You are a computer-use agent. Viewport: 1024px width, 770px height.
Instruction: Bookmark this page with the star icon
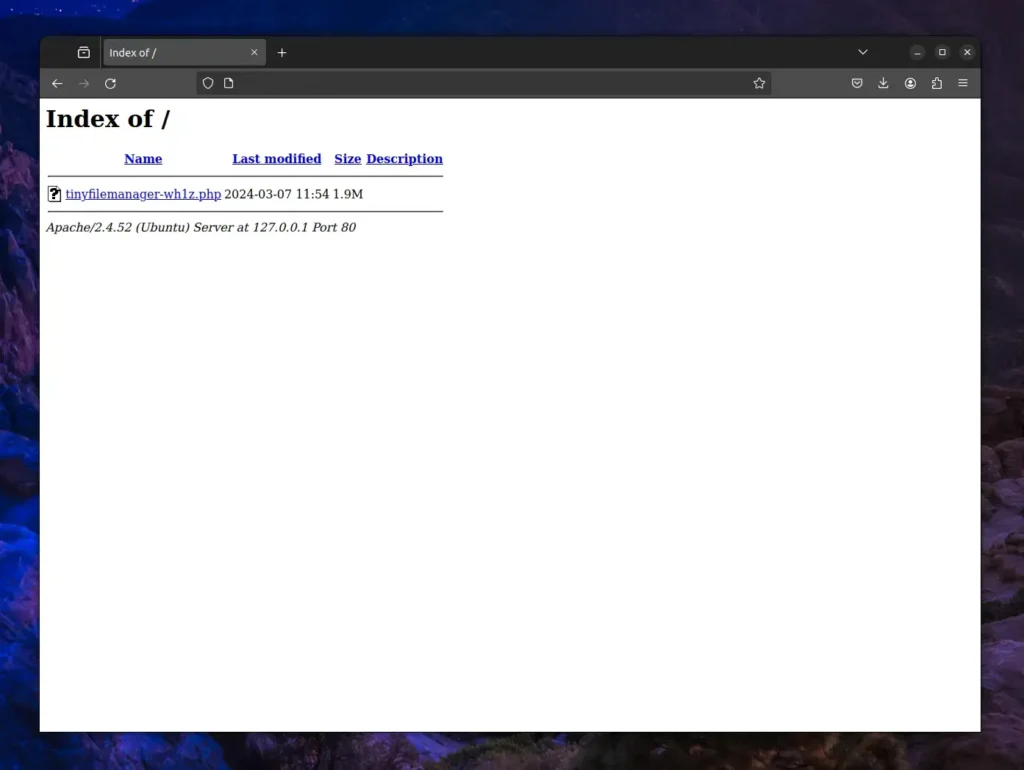coord(759,84)
